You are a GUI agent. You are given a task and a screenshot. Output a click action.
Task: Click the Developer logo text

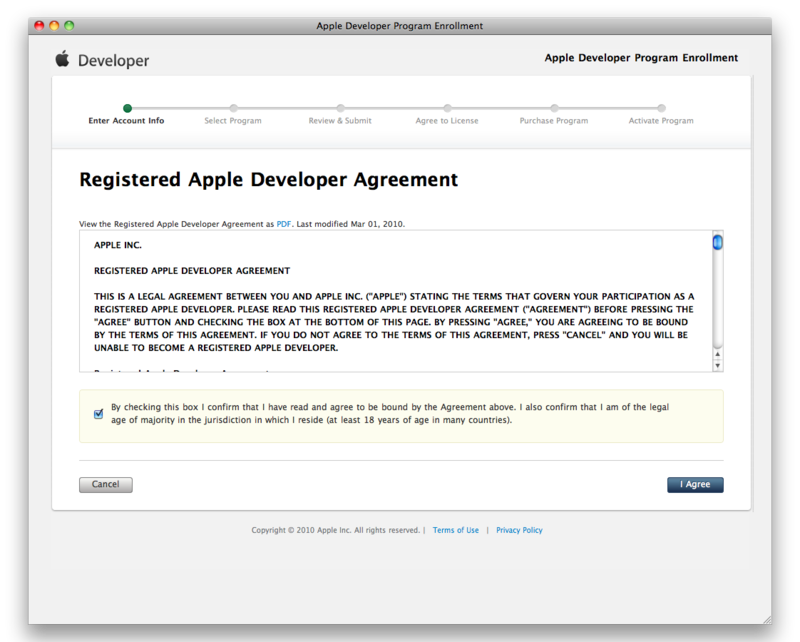pyautogui.click(x=113, y=61)
